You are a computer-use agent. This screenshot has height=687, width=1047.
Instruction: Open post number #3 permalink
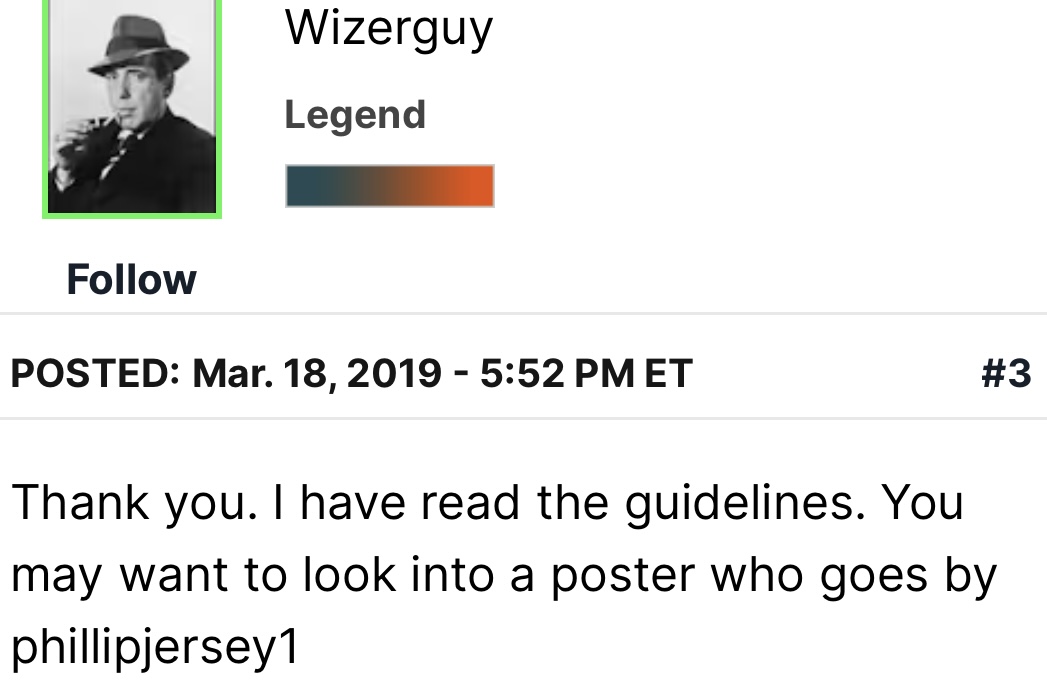[1005, 373]
